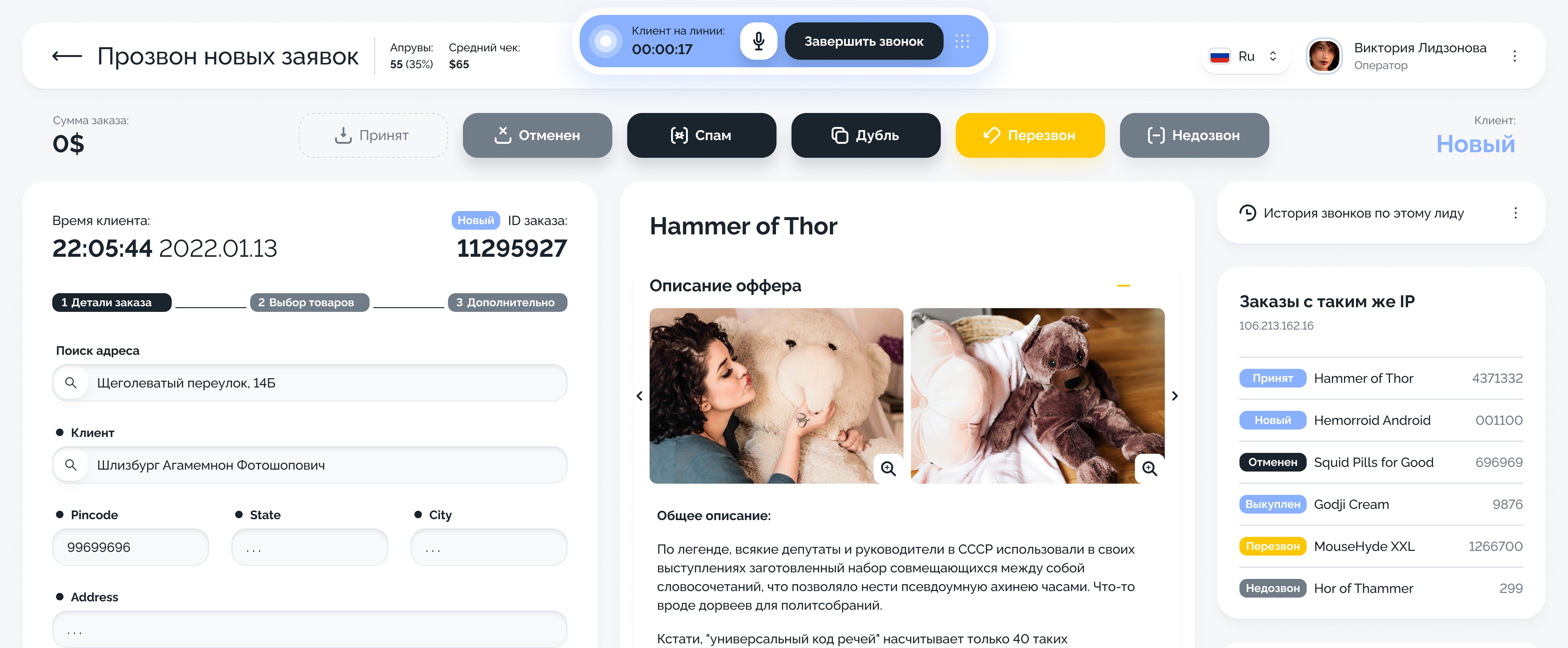Open the dial pad dots grid
Image resolution: width=1568 pixels, height=648 pixels.
coord(962,41)
